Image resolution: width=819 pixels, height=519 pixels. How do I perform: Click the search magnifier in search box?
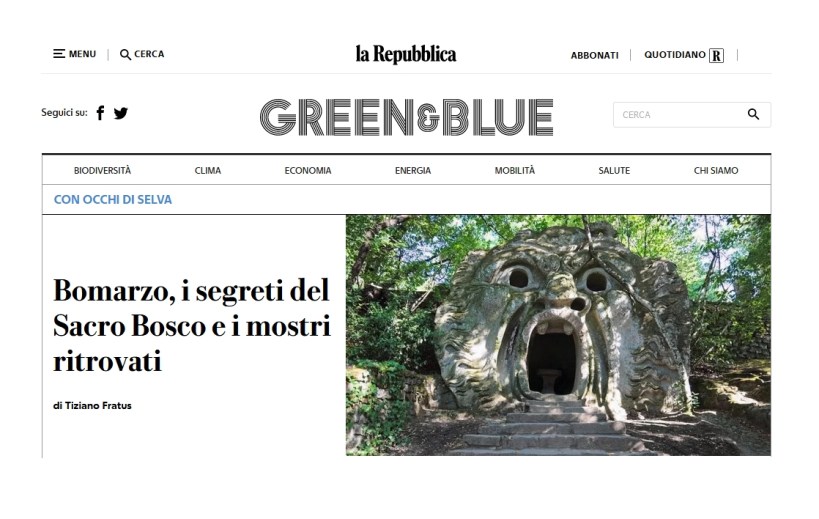coord(753,114)
